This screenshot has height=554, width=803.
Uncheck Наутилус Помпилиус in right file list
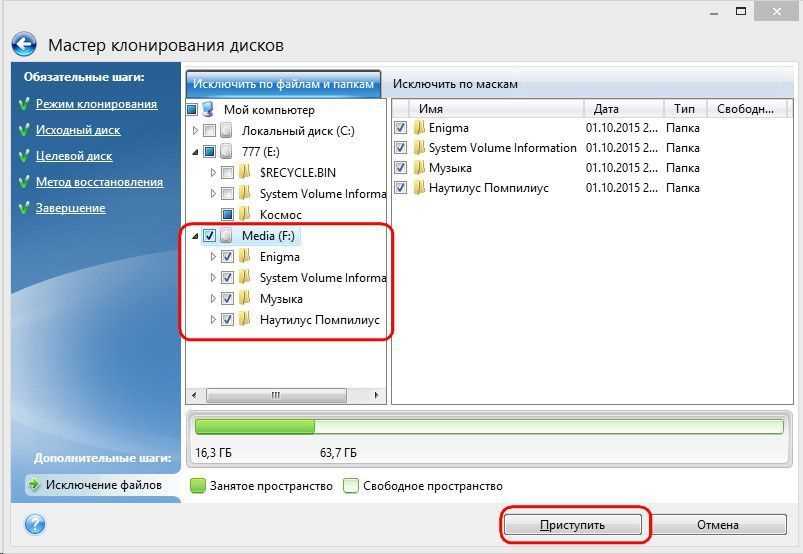400,187
